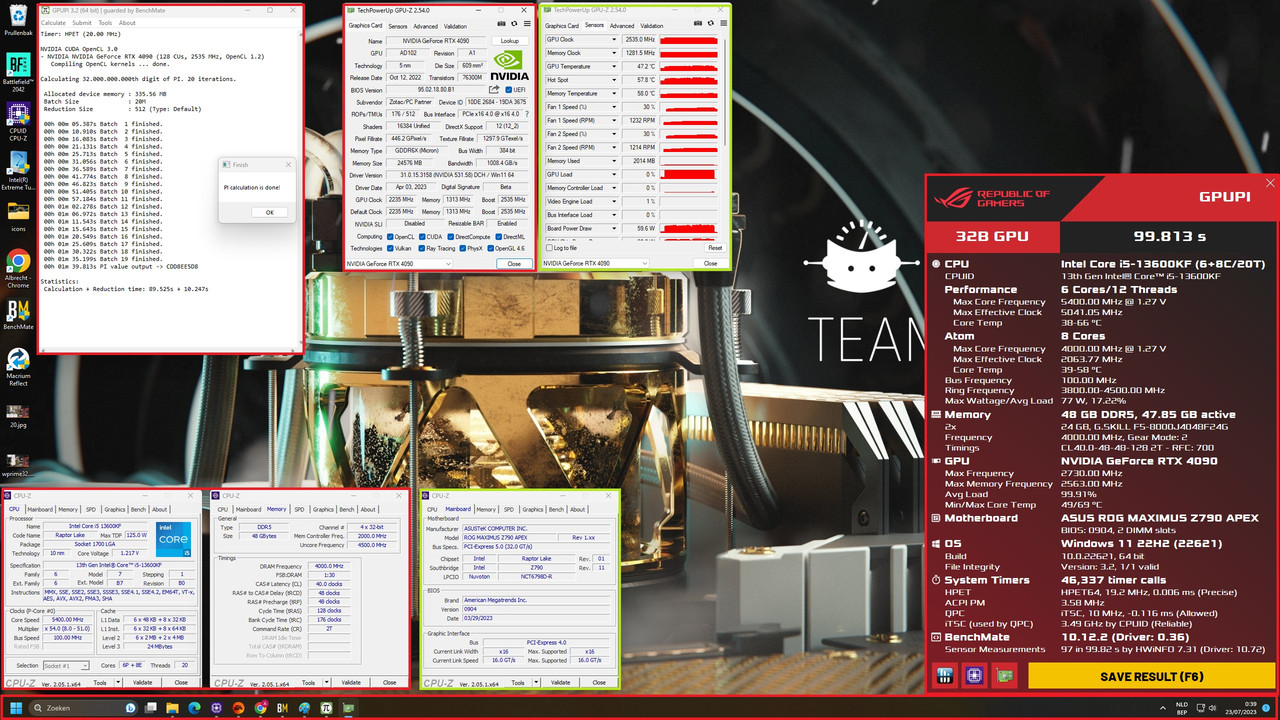1280x720 pixels.
Task: Open Tools dropdown arrow in CPU-Z Memory window
Action: coord(327,682)
